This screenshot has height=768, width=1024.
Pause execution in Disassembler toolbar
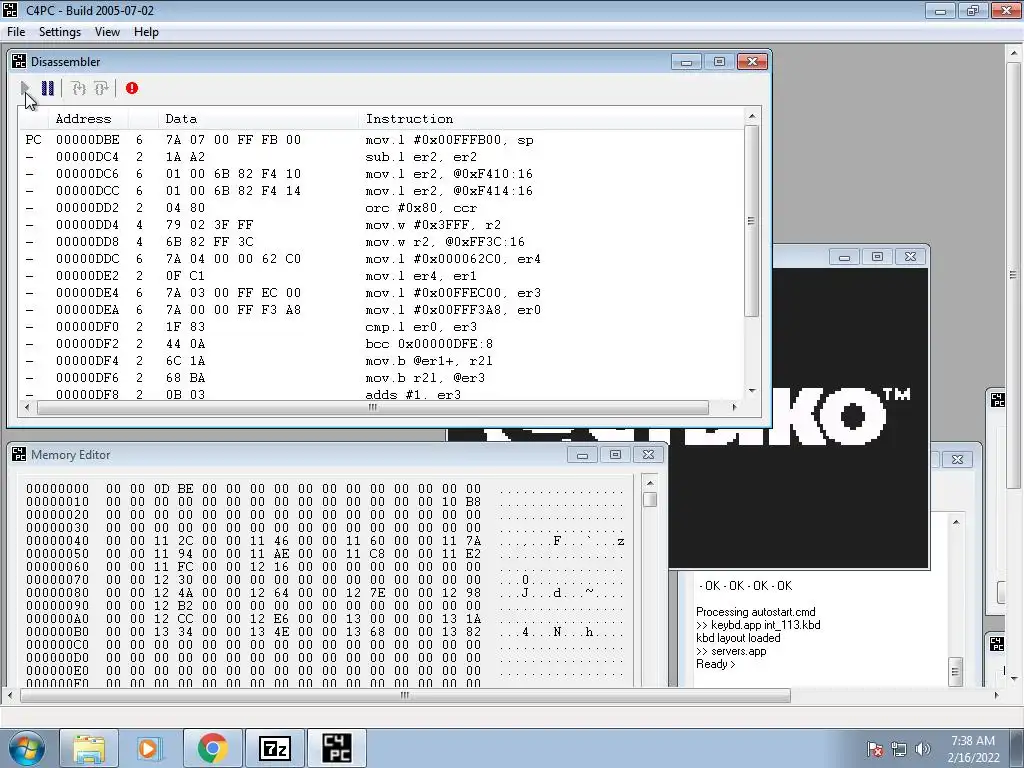point(48,88)
